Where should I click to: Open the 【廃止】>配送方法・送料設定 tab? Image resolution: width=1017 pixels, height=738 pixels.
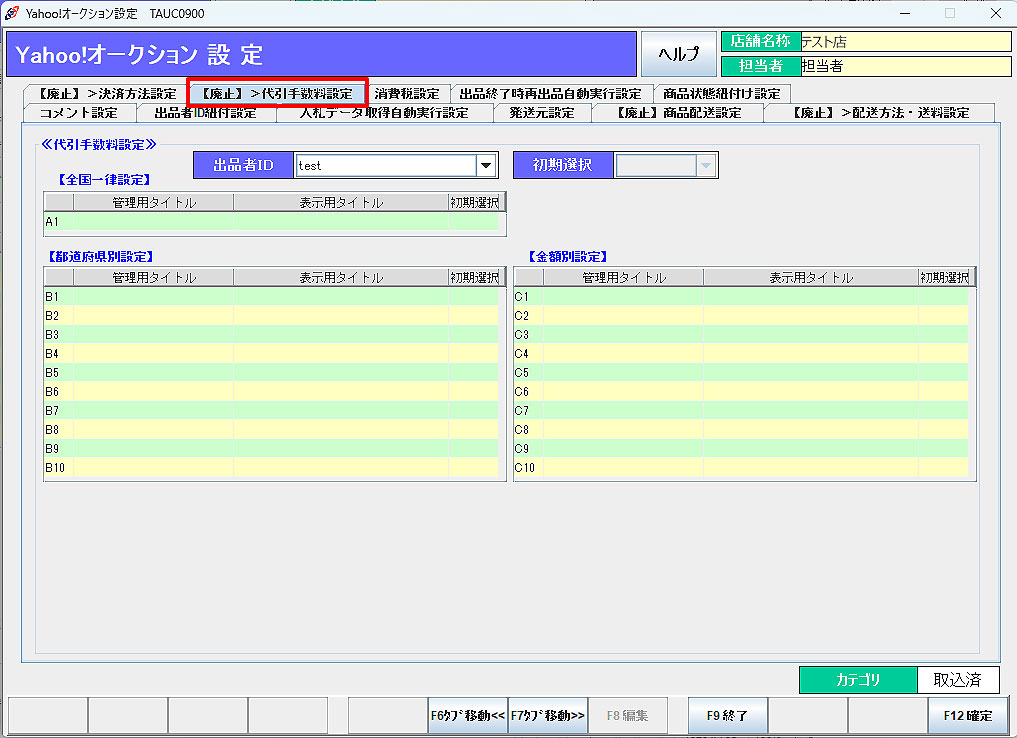click(x=880, y=113)
